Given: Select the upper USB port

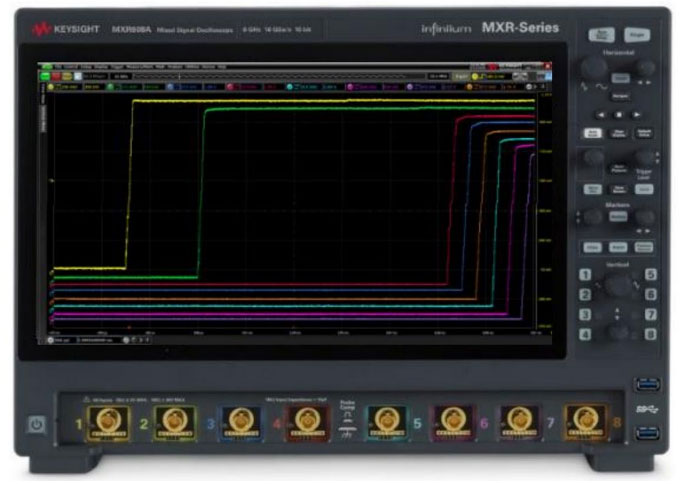Looking at the screenshot, I should tap(647, 384).
